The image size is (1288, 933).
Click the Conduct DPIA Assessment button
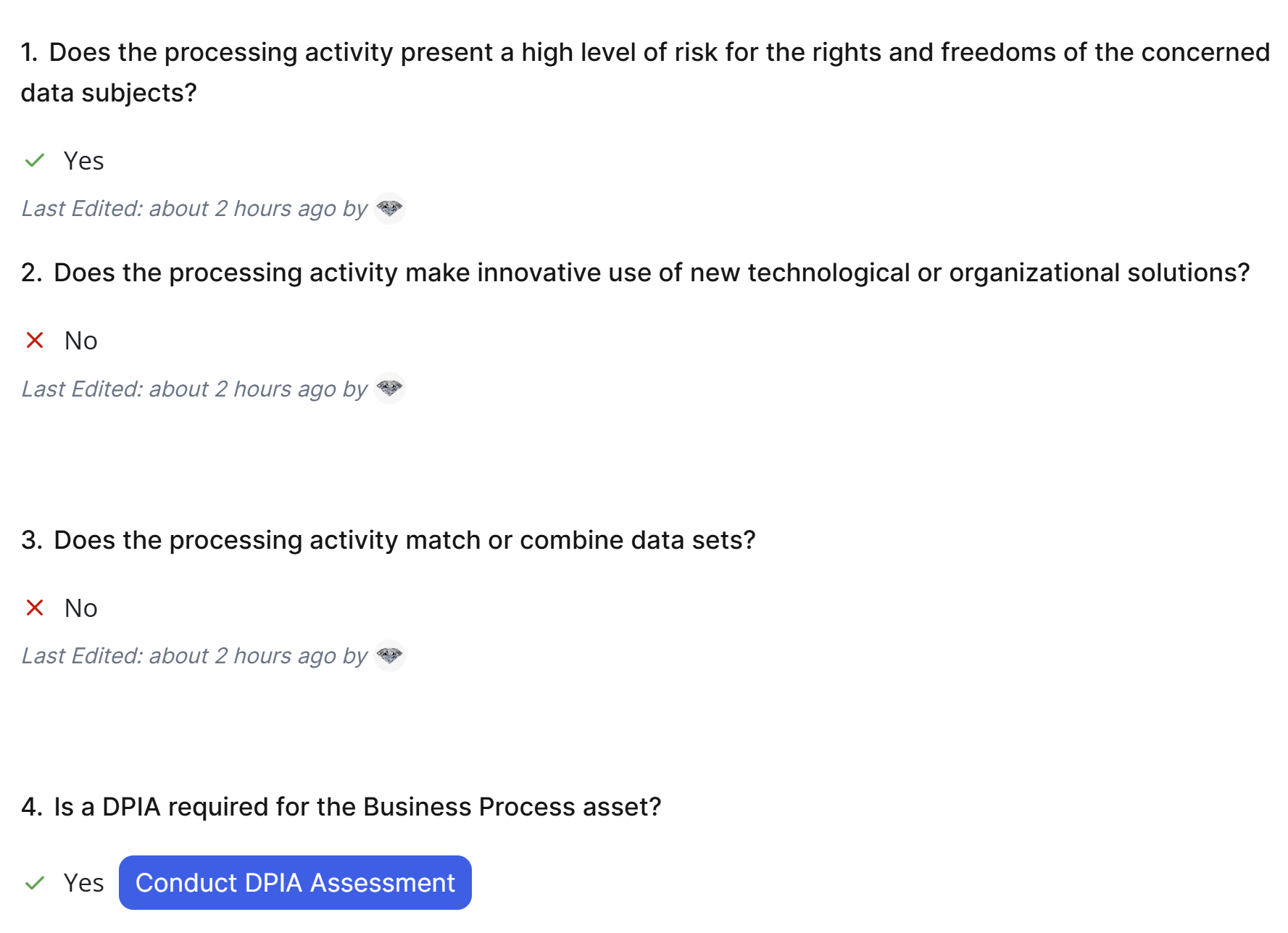pos(295,883)
